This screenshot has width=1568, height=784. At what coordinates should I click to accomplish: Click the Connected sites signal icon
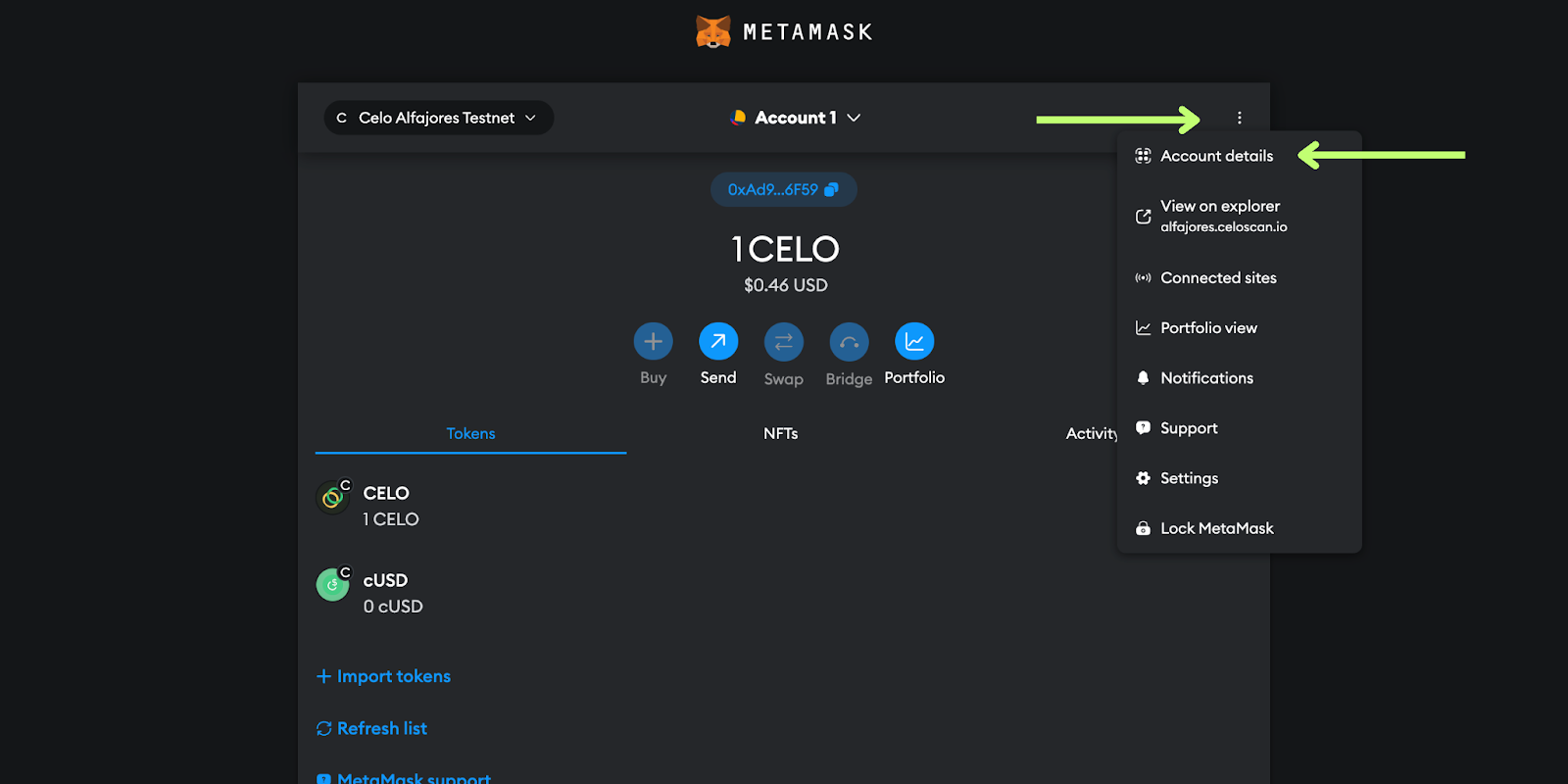tap(1143, 278)
